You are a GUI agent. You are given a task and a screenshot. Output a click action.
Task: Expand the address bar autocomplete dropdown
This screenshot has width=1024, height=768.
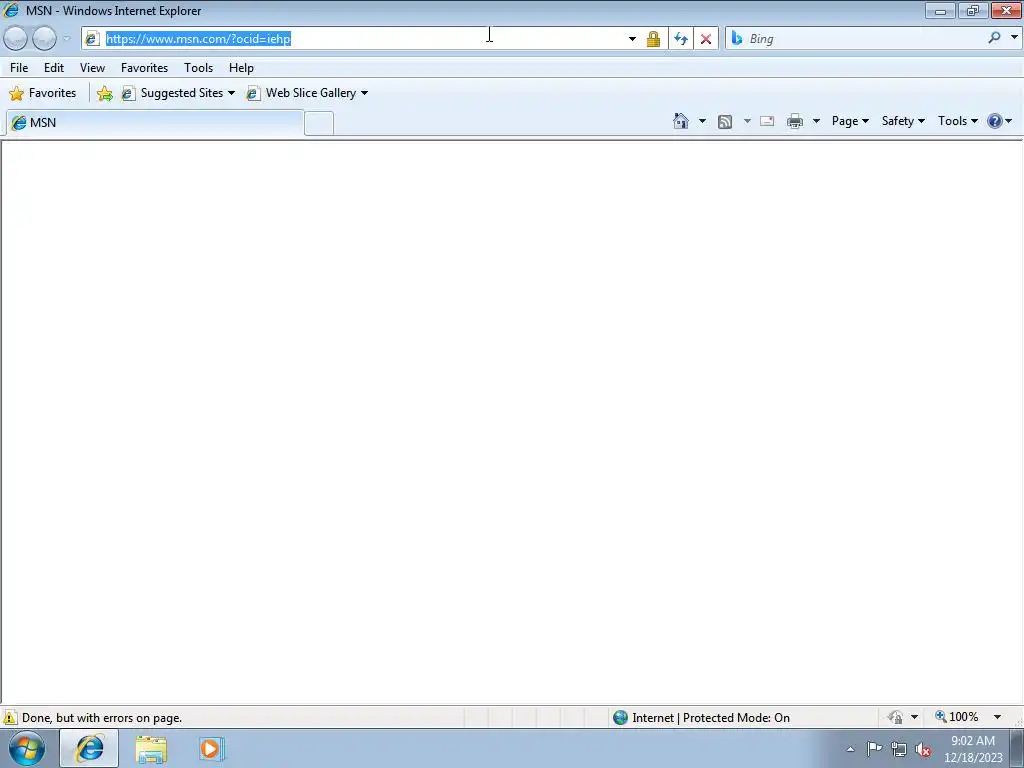click(x=632, y=39)
